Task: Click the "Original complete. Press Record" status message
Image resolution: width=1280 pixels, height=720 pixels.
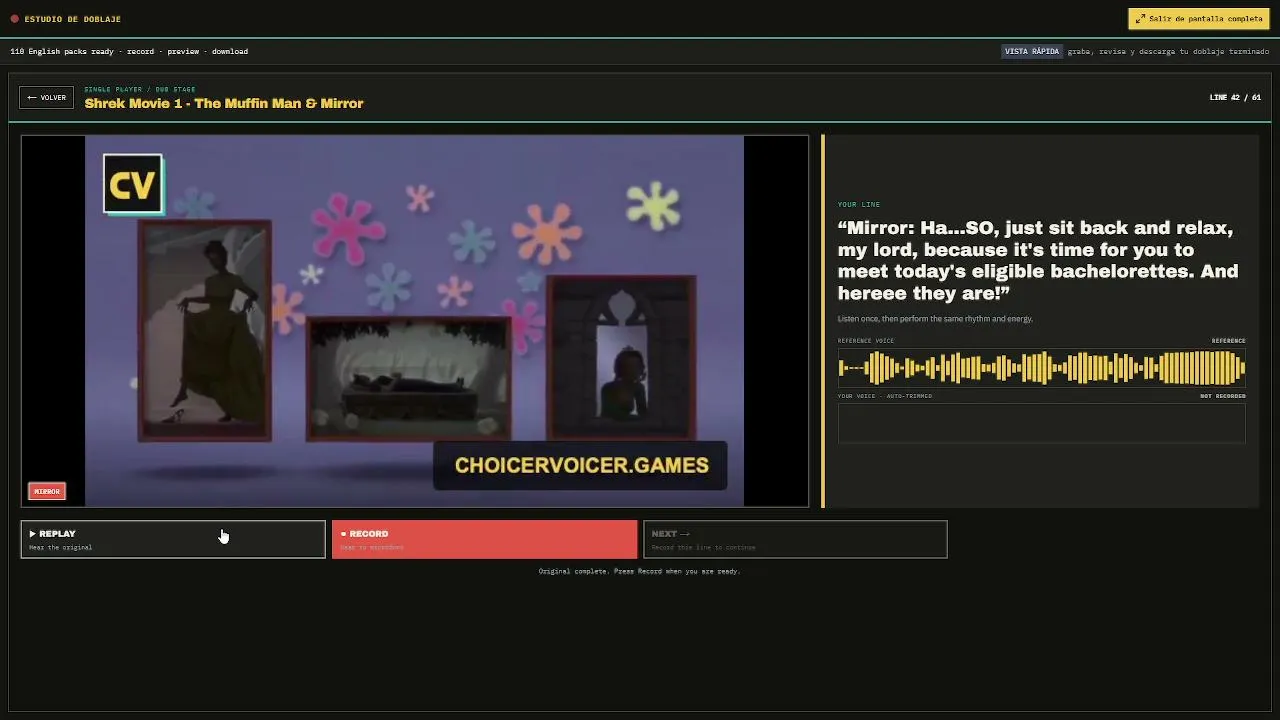Action: click(639, 571)
